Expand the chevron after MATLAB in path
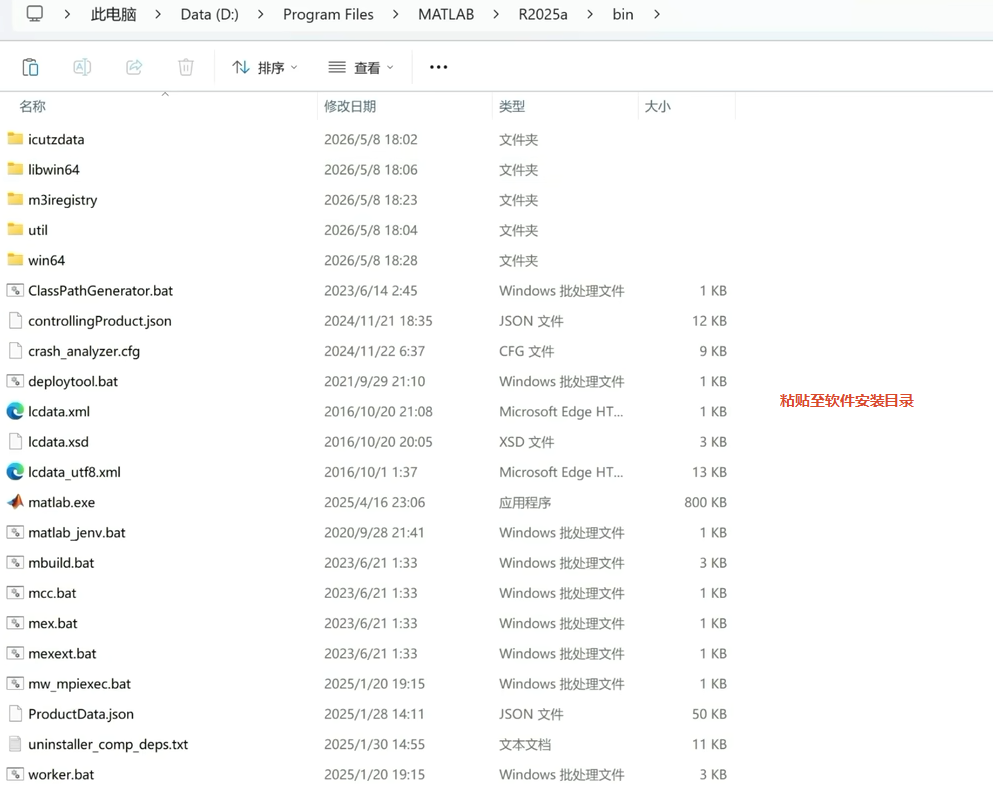 point(496,14)
